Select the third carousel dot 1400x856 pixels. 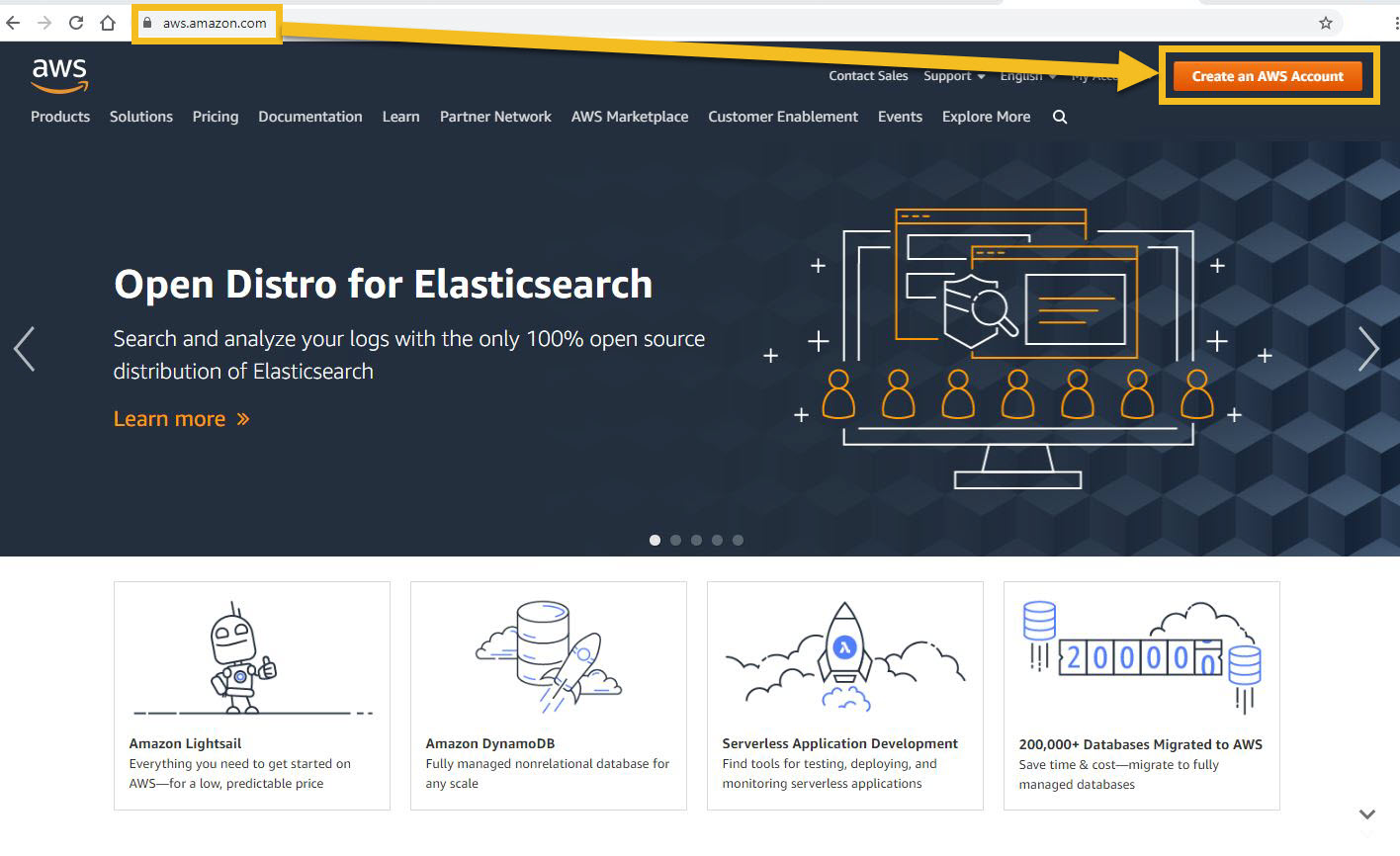point(696,540)
